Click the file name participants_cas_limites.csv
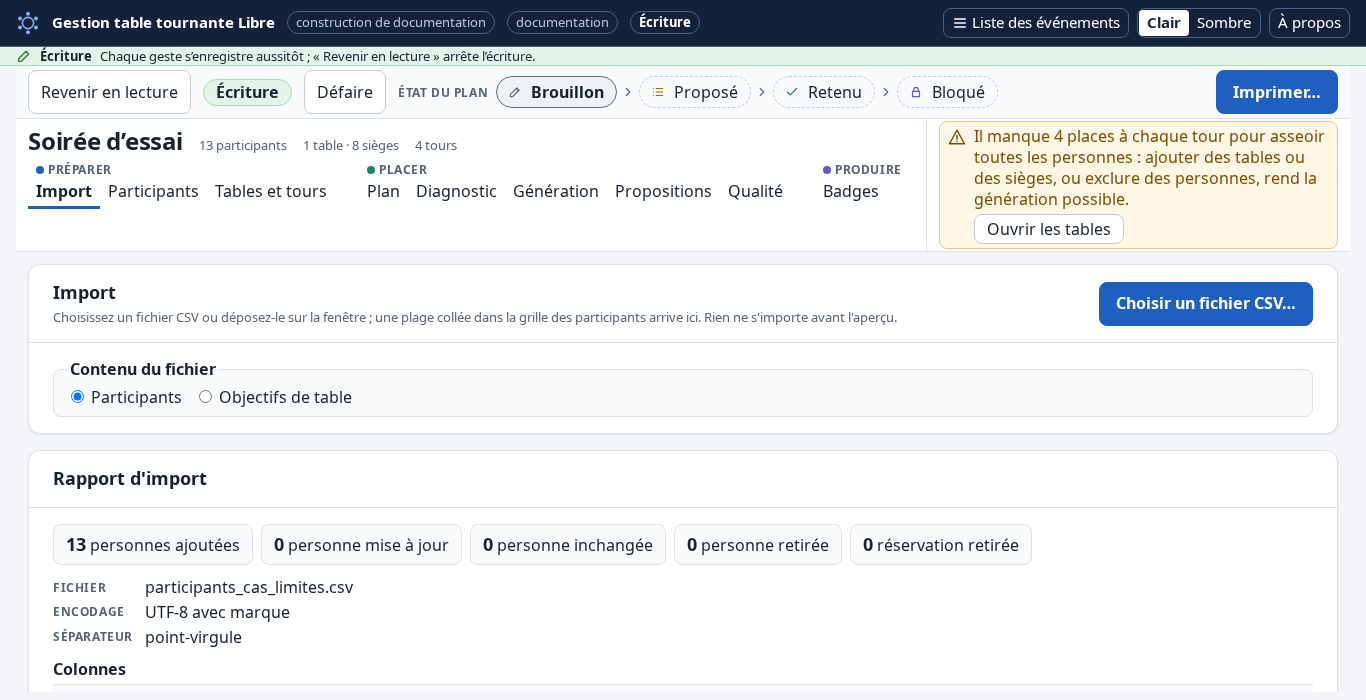This screenshot has height=700, width=1366. [249, 587]
